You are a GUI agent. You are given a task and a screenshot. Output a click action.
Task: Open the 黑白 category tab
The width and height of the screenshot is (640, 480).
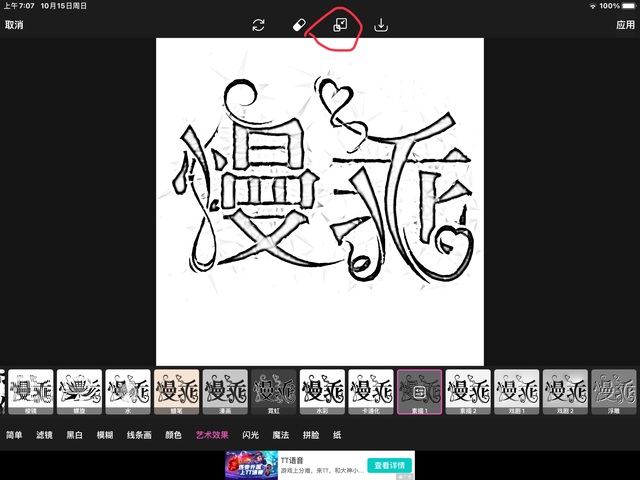75,435
